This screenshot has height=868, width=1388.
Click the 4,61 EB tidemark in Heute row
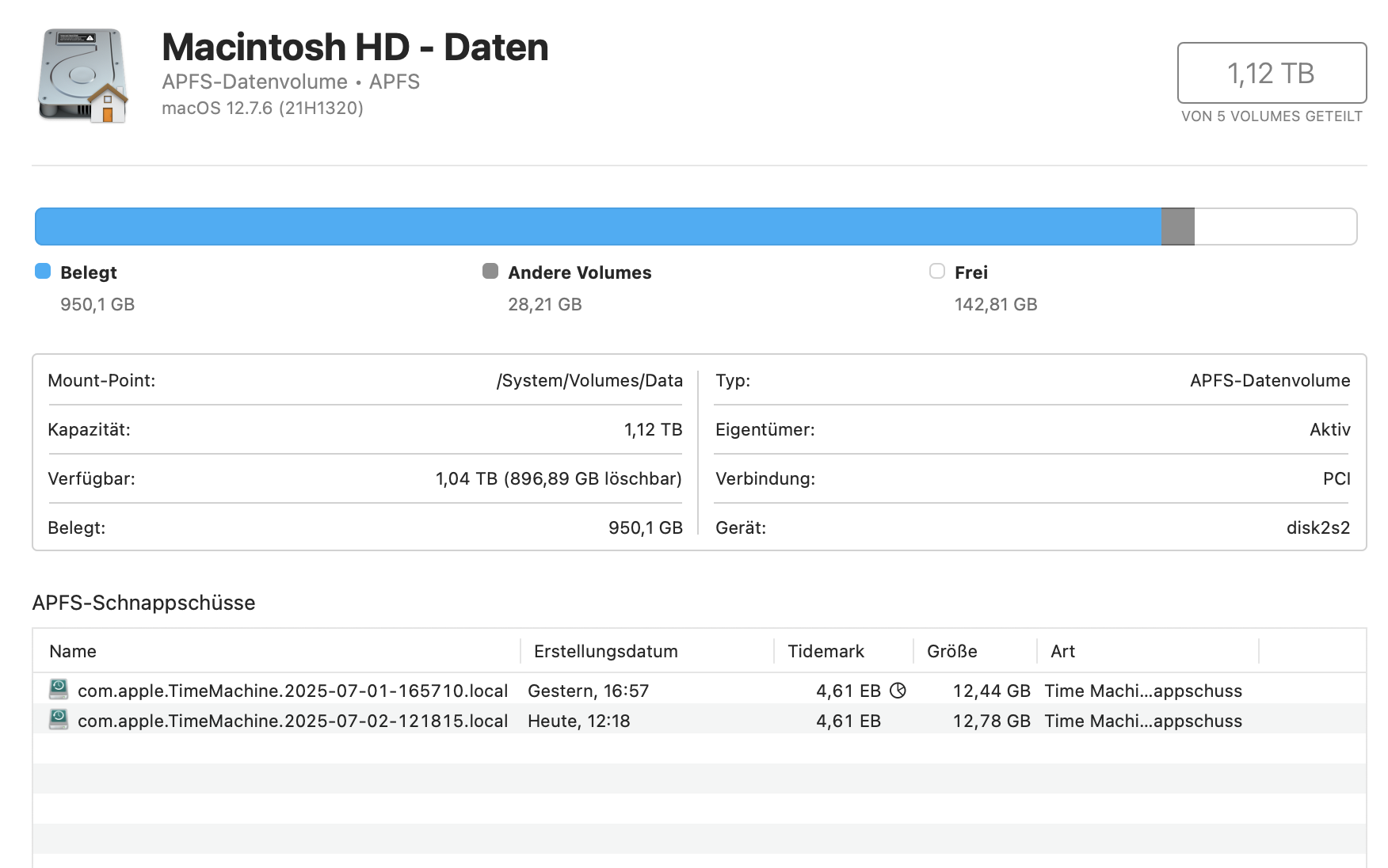[848, 721]
